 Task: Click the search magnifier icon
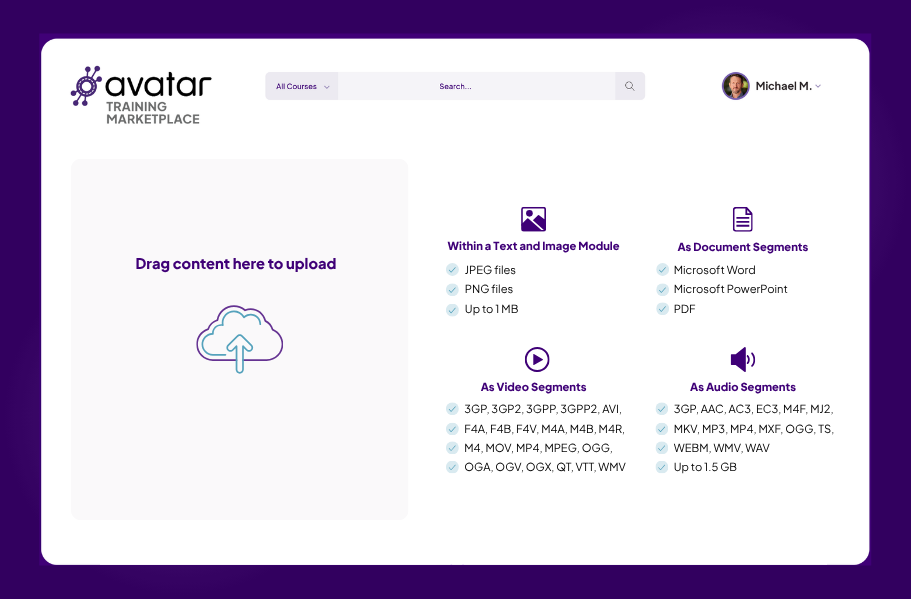629,86
